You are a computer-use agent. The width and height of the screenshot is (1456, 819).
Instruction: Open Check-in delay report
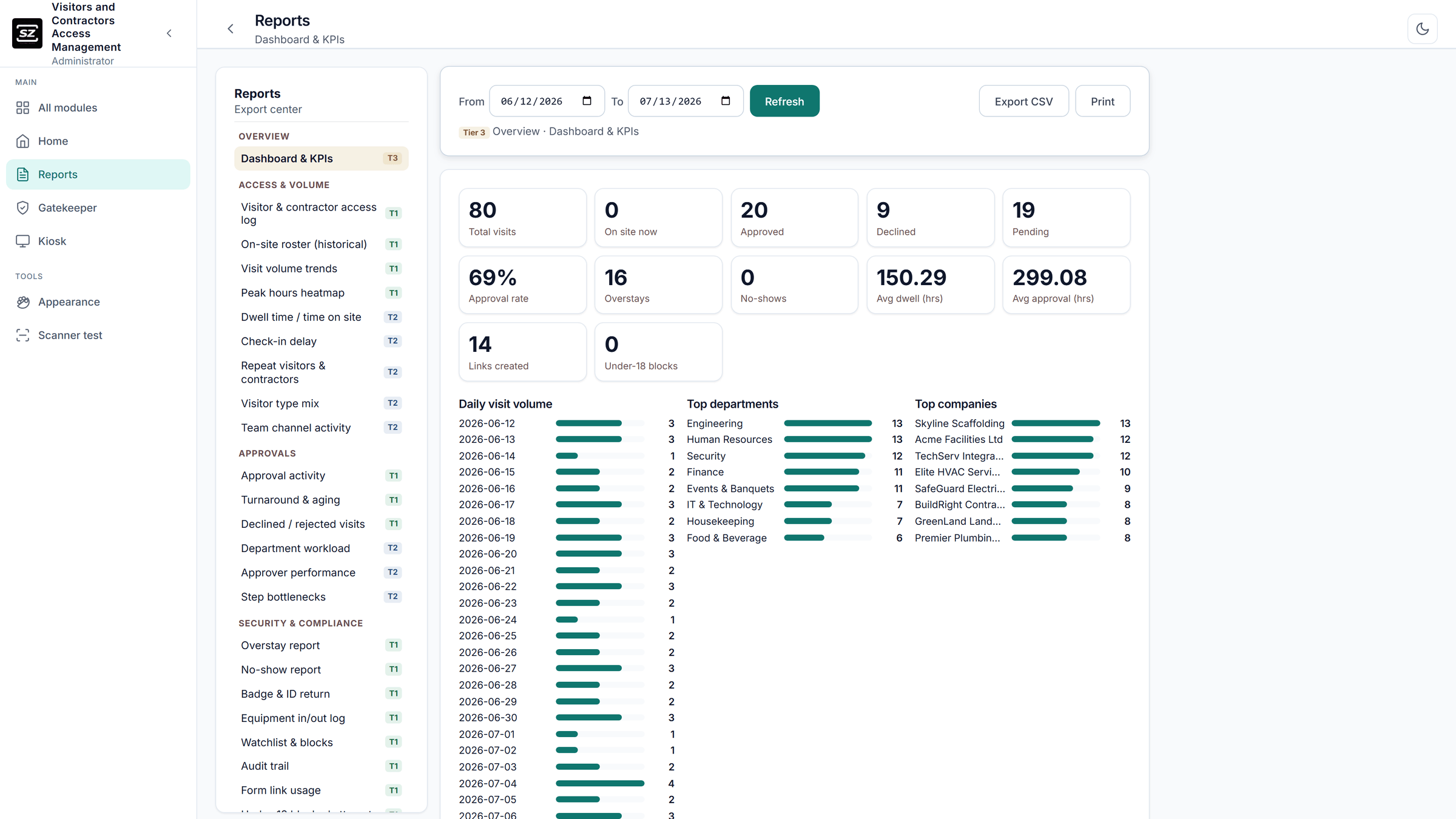coord(321,341)
